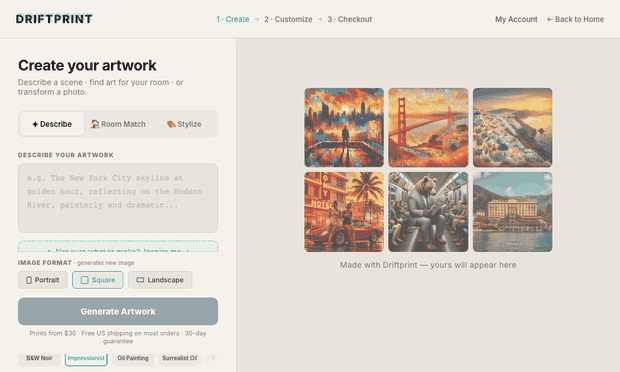Choose Landscape image format
This screenshot has height=372, width=620.
[x=160, y=280]
